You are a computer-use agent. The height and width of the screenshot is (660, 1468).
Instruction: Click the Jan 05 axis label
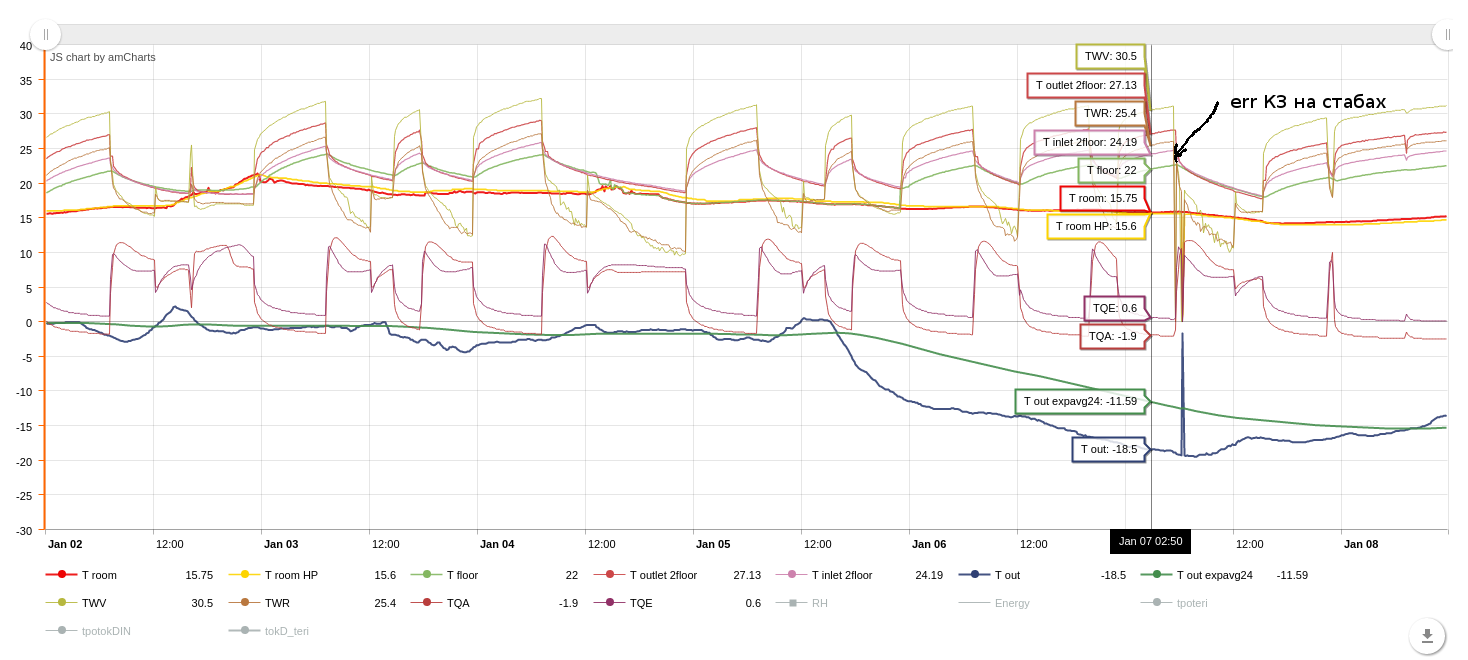click(713, 544)
